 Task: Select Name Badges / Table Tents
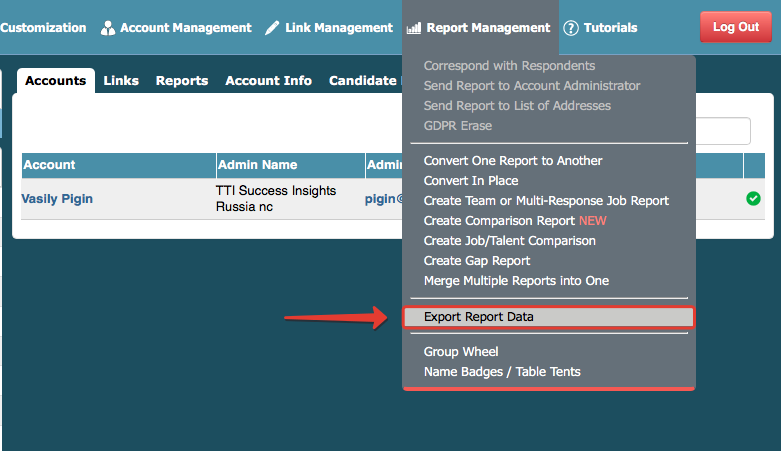pyautogui.click(x=502, y=372)
